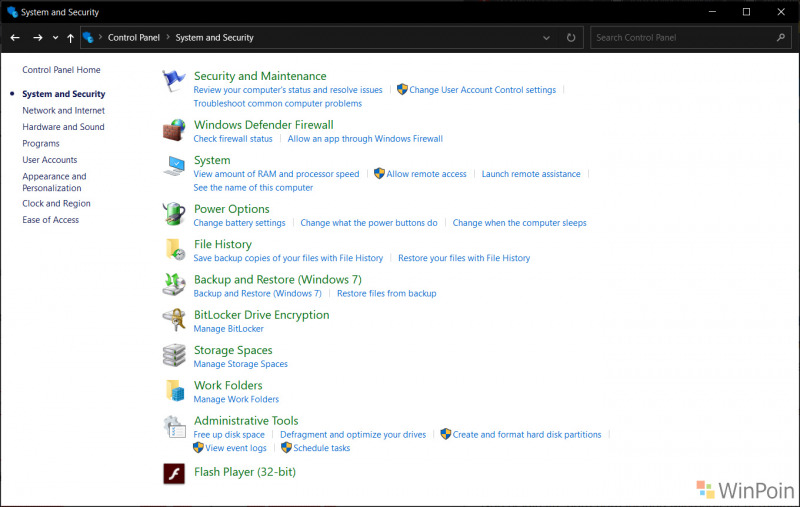Expand the address bar history dropdown

tap(546, 38)
